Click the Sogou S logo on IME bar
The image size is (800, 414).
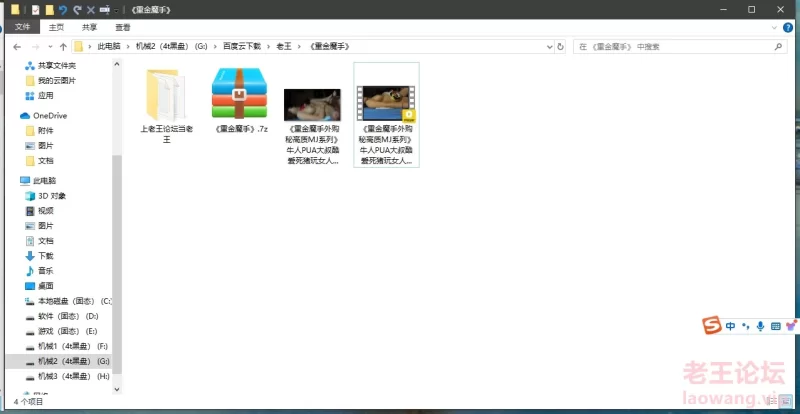[712, 325]
